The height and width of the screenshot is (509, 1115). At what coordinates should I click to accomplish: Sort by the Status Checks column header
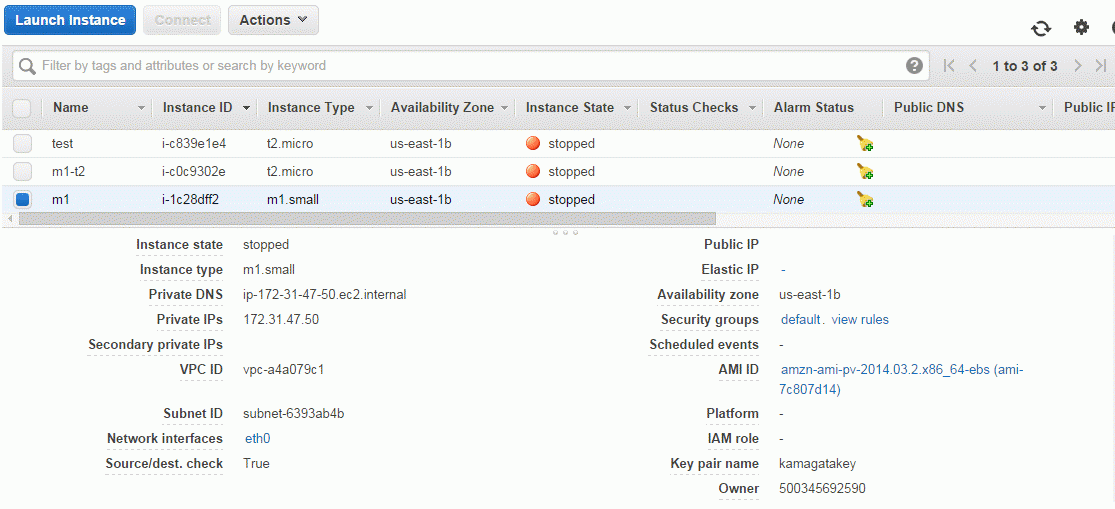tap(694, 107)
